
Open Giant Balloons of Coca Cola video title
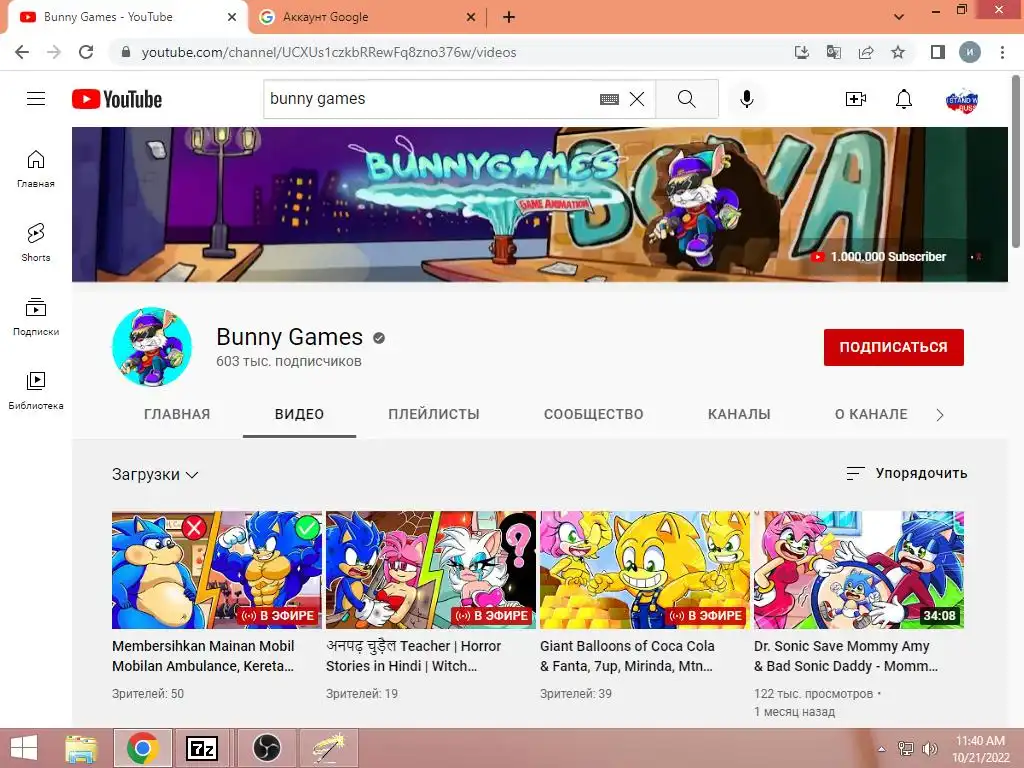point(627,656)
